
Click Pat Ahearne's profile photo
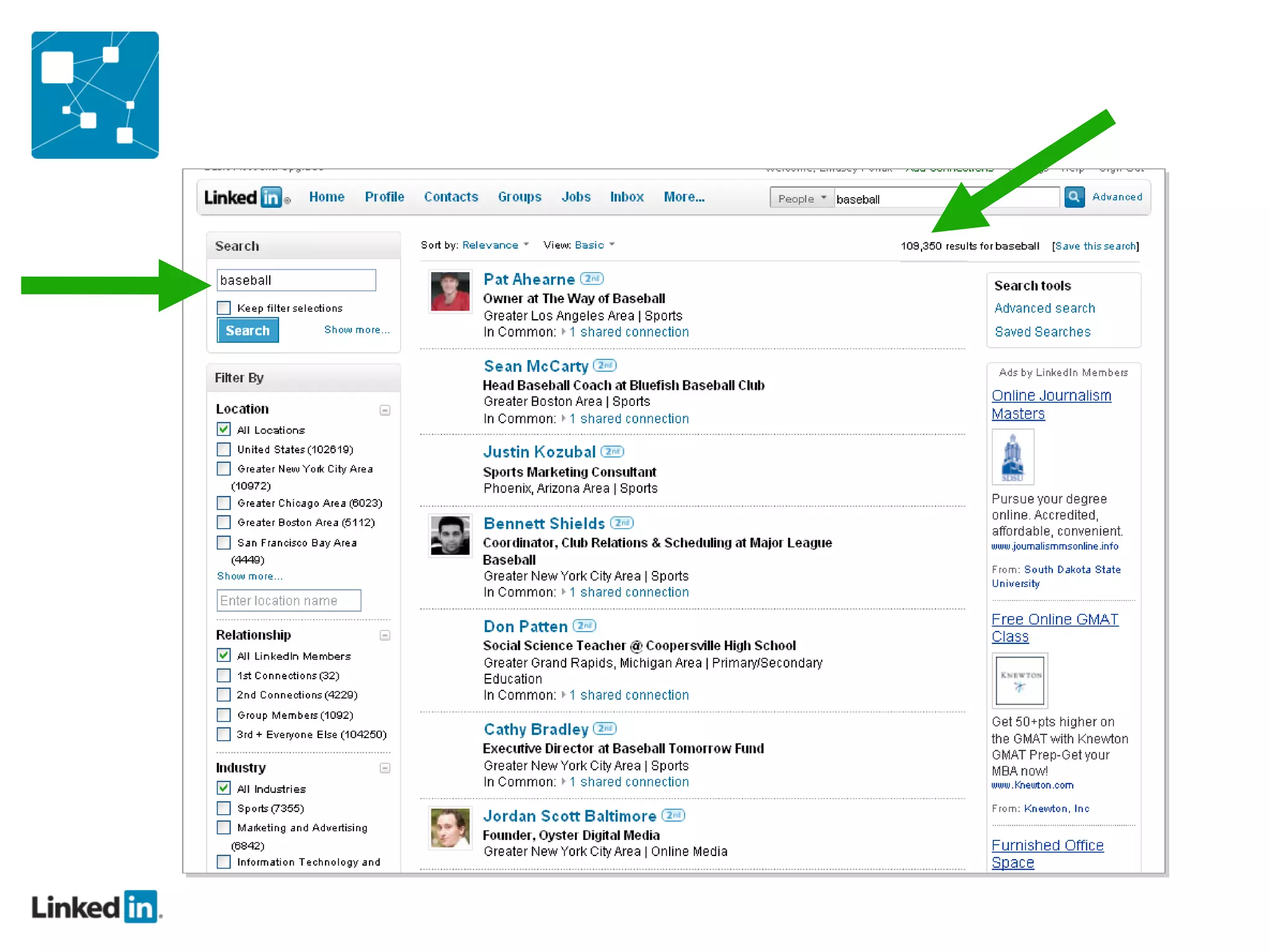pyautogui.click(x=450, y=292)
